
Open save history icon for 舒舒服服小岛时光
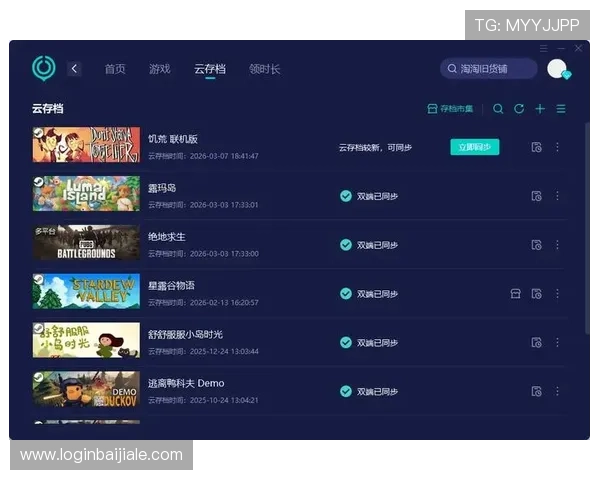click(x=536, y=342)
